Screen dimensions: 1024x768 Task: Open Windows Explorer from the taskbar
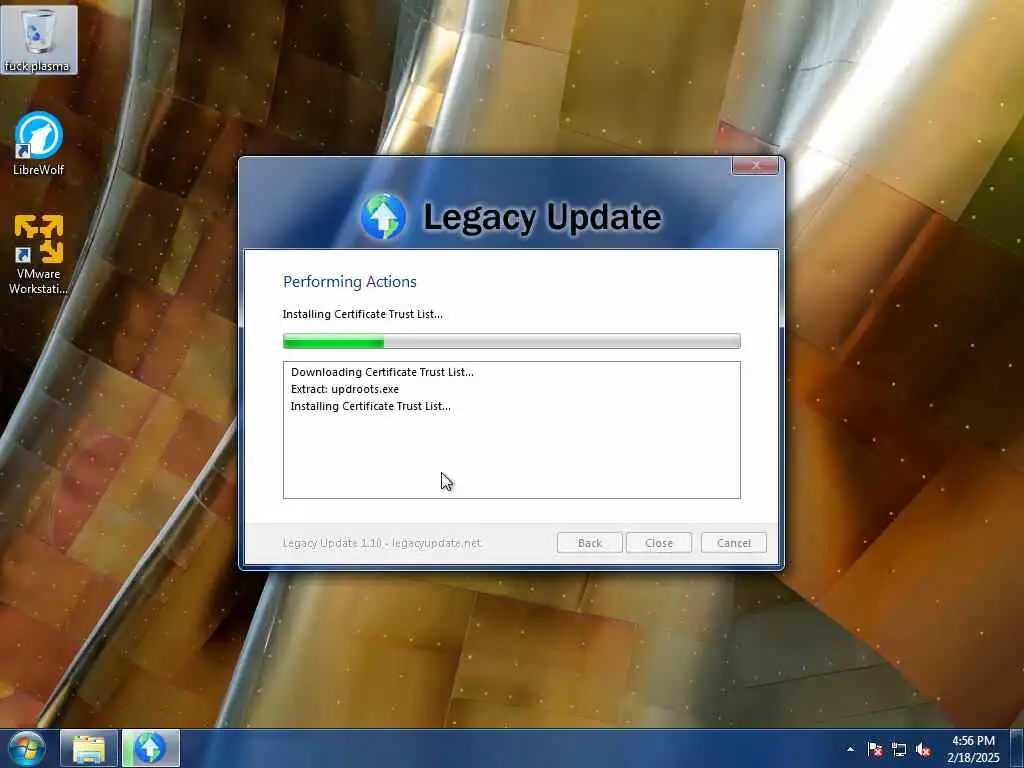89,749
